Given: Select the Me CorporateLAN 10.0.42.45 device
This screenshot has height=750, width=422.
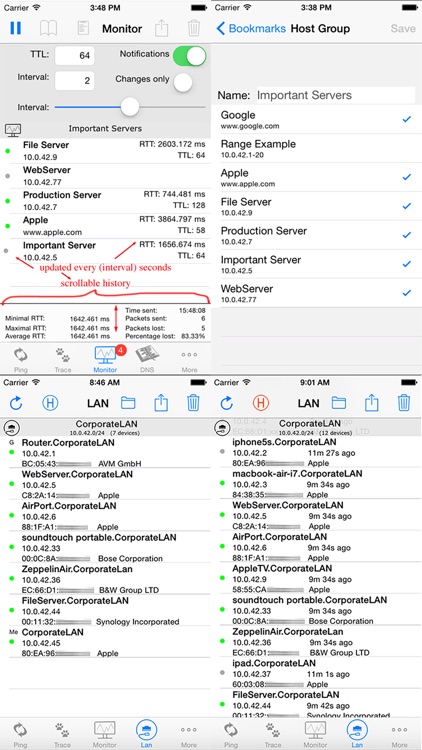Looking at the screenshot, I should pyautogui.click(x=105, y=642).
